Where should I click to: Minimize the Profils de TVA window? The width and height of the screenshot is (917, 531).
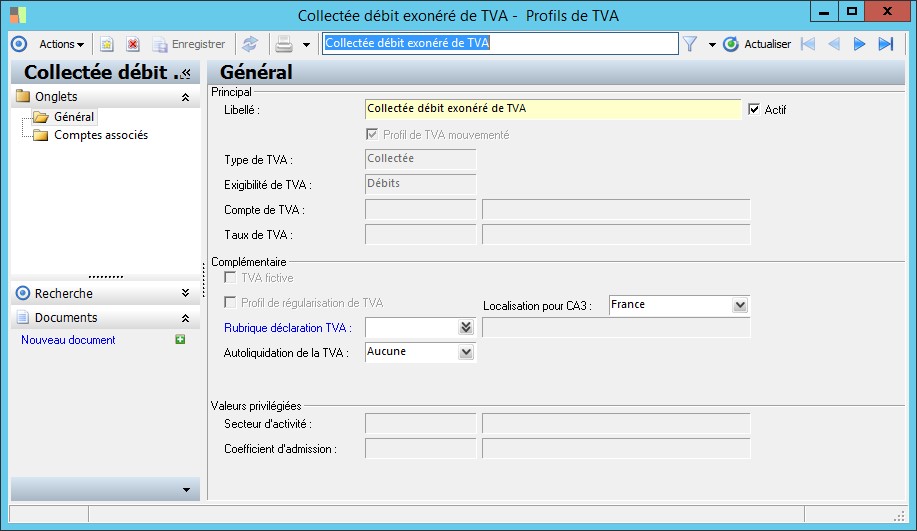click(824, 12)
